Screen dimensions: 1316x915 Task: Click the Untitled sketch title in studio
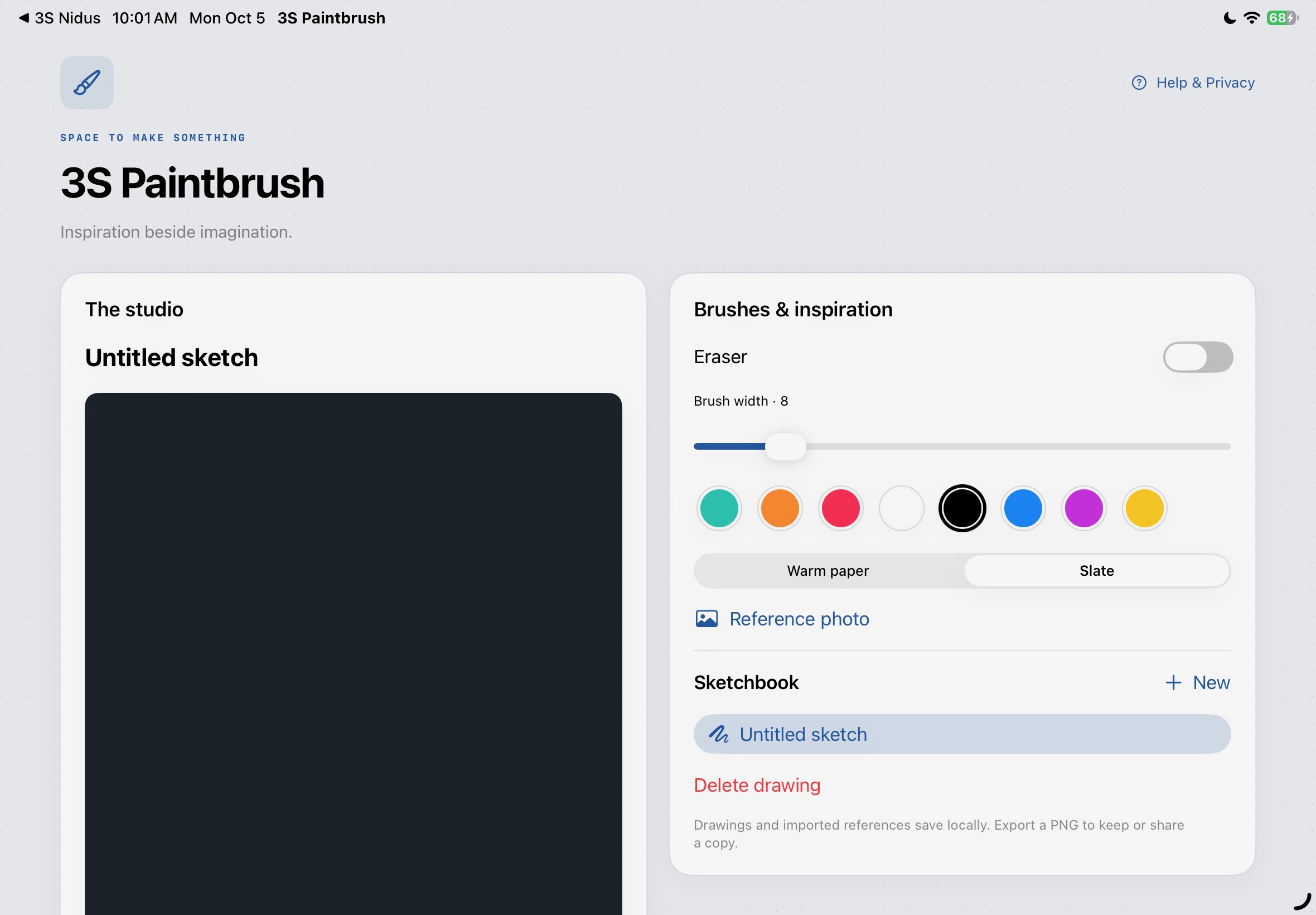171,357
